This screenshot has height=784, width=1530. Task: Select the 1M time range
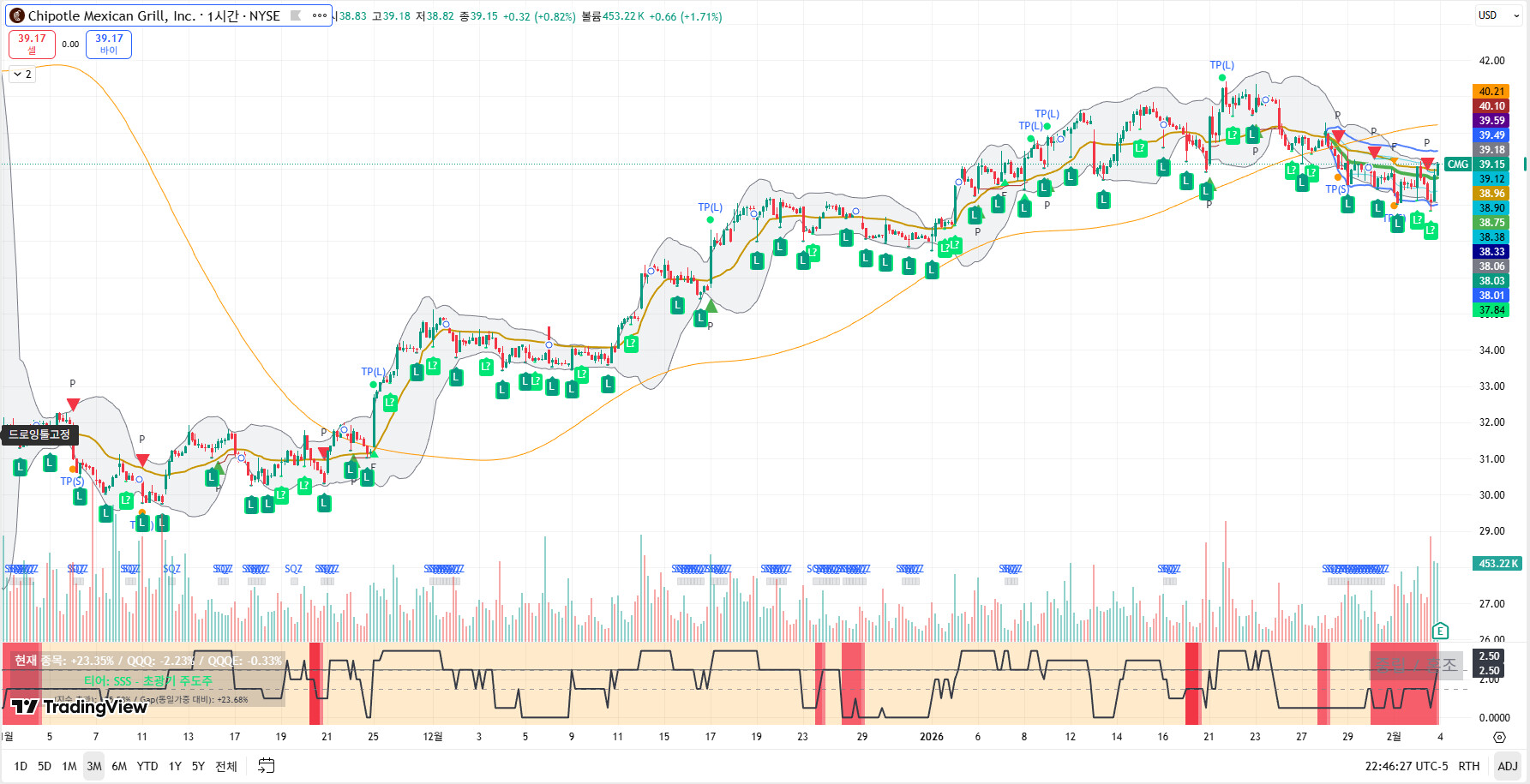coord(69,766)
